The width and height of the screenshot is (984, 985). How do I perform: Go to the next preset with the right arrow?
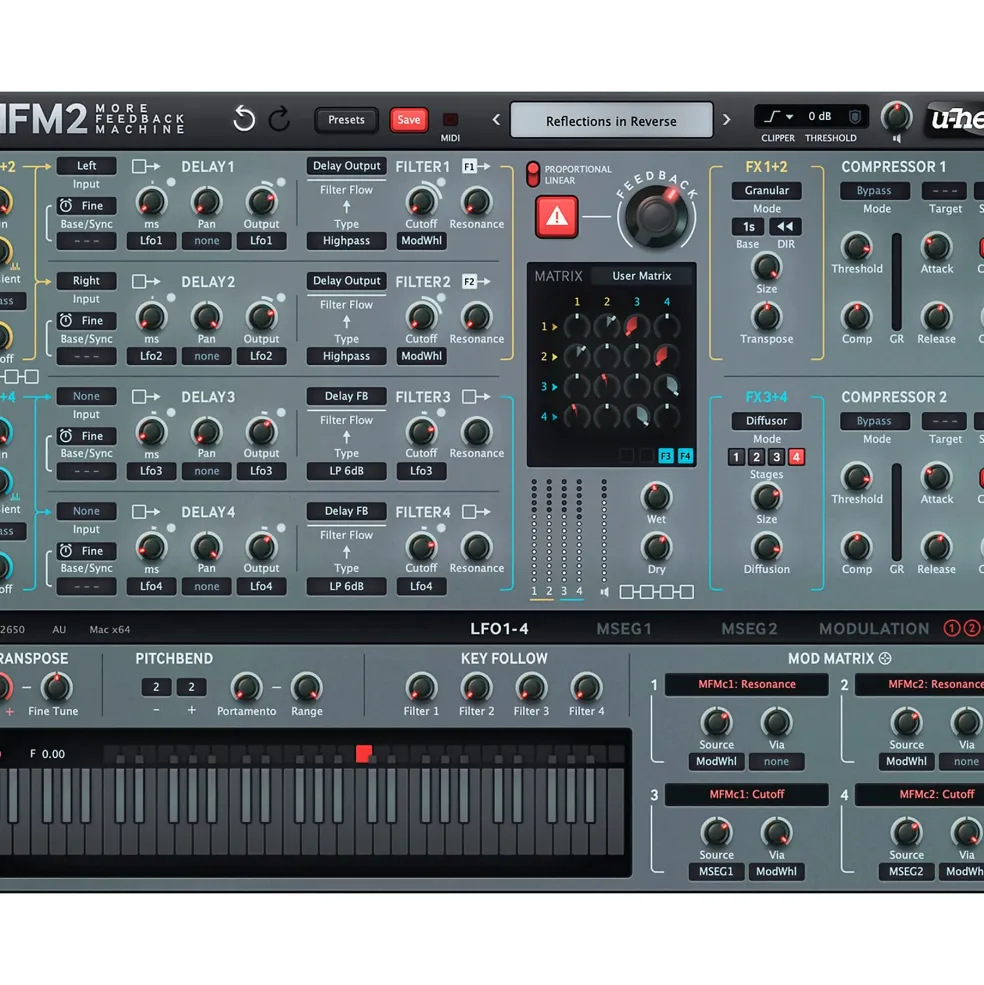click(727, 119)
